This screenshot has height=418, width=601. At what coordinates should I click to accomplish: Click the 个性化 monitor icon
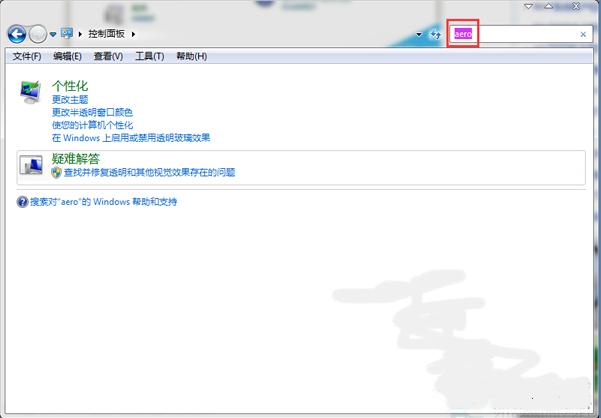pyautogui.click(x=31, y=92)
